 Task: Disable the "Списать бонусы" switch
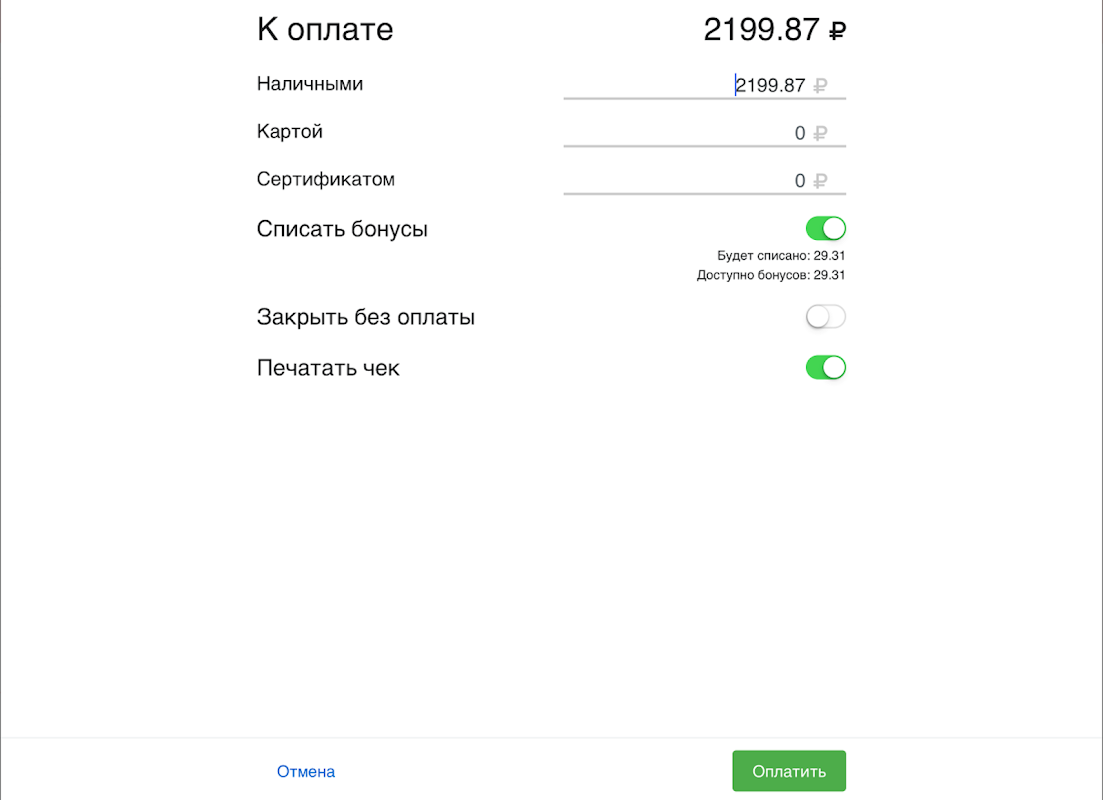(x=826, y=229)
